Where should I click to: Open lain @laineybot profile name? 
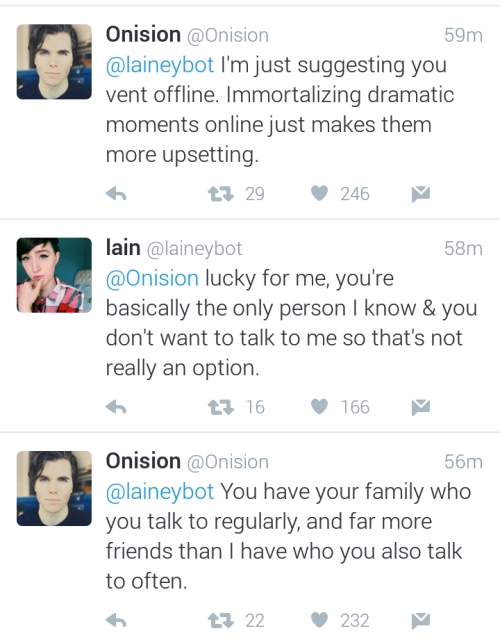pyautogui.click(x=174, y=248)
